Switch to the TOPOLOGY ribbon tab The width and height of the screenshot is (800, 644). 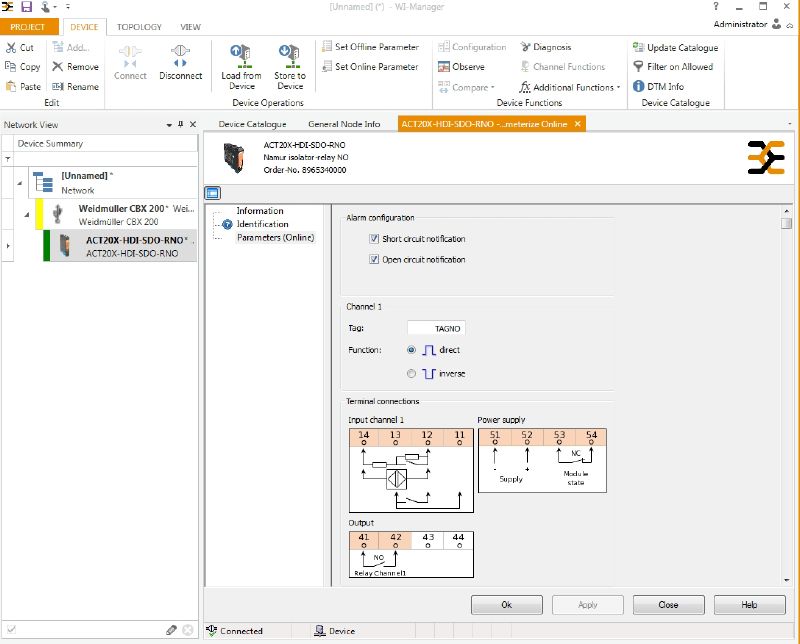[139, 27]
